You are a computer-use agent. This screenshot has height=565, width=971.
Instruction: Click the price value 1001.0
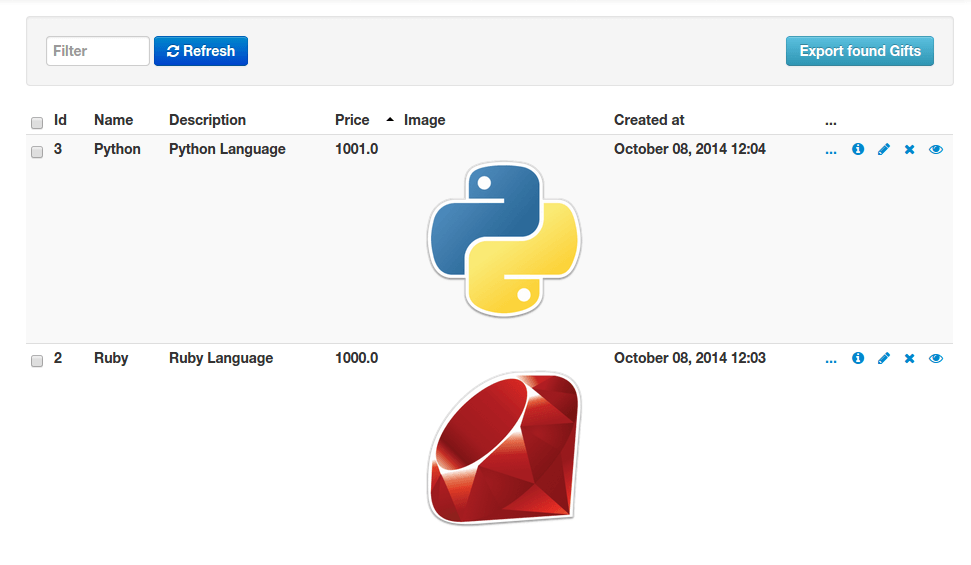click(356, 149)
